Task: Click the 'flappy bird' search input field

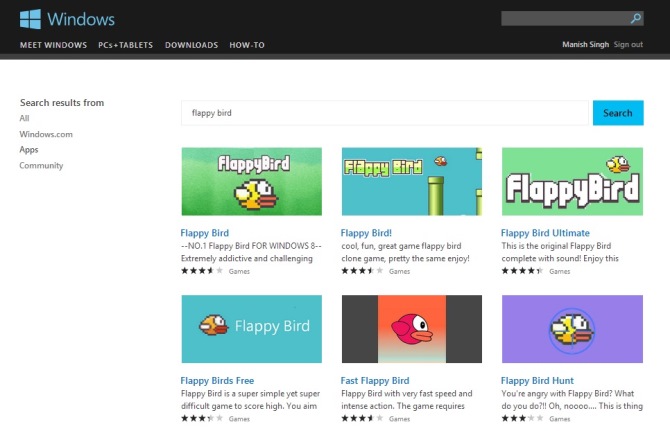Action: 385,113
